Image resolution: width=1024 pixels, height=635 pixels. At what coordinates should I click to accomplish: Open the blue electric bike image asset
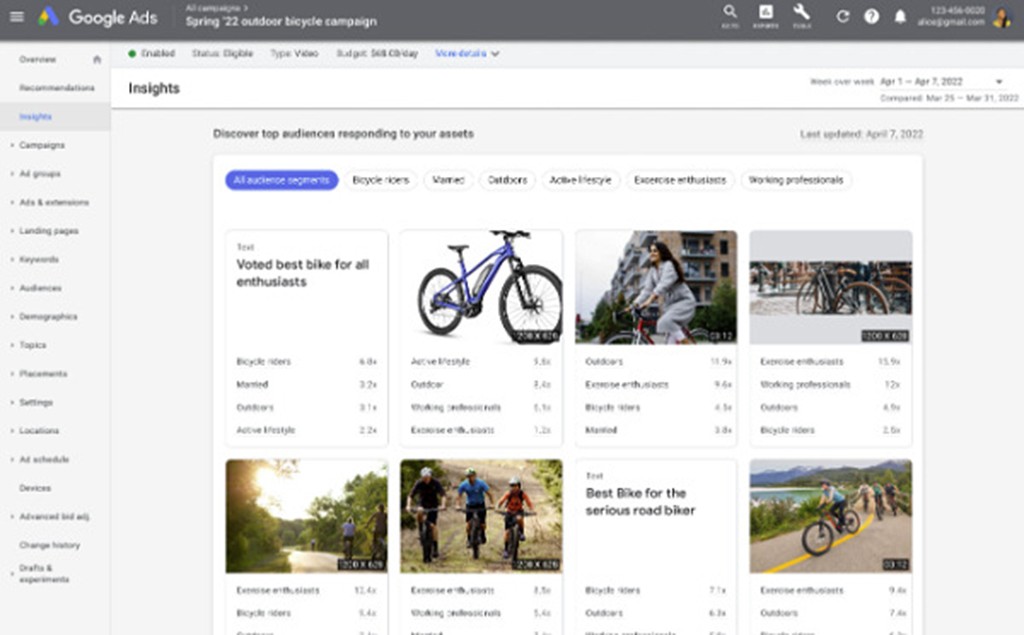481,287
